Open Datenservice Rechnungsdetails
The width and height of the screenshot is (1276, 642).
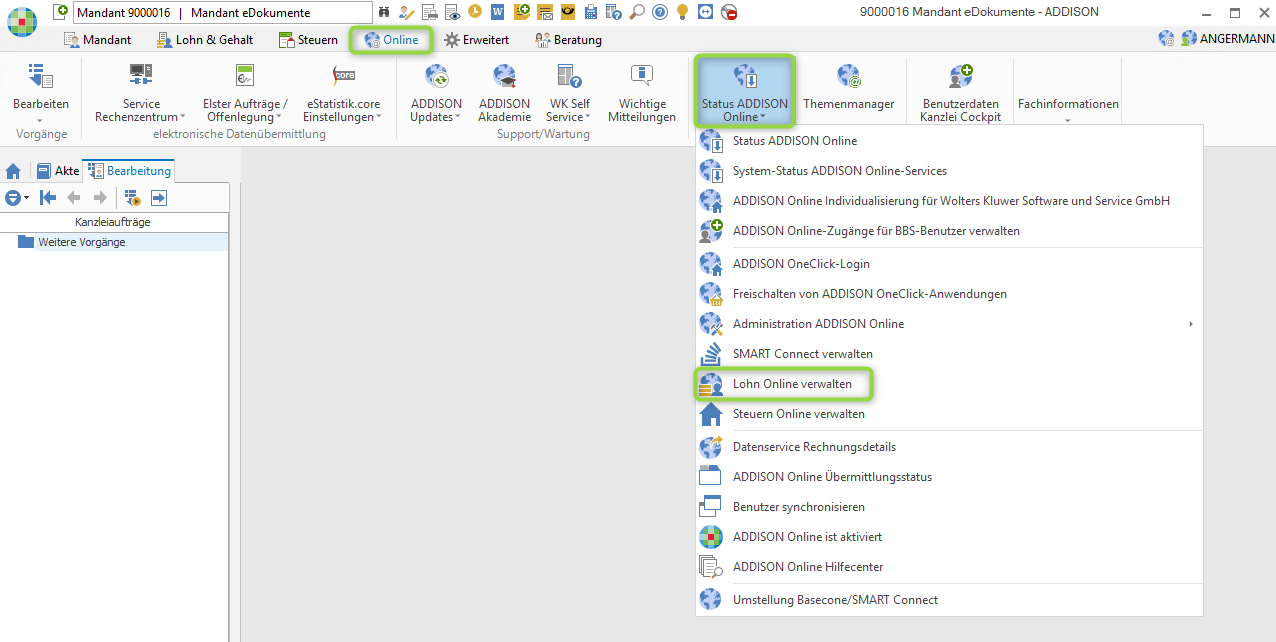pyautogui.click(x=948, y=447)
